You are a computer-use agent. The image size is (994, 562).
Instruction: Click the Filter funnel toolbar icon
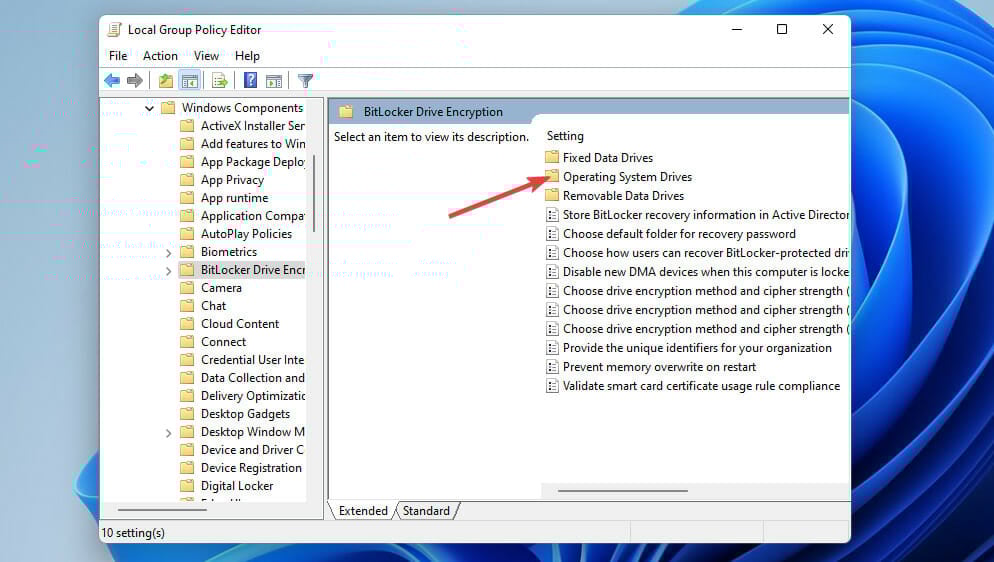[x=306, y=80]
